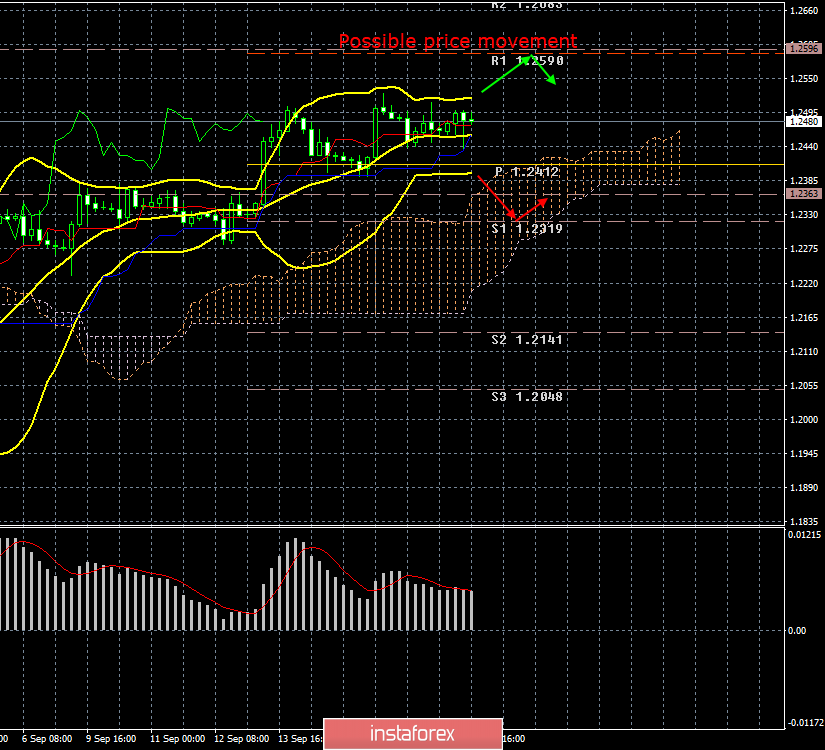
Task: Click the 12 Sep 08:00 time label
Action: coord(241,739)
